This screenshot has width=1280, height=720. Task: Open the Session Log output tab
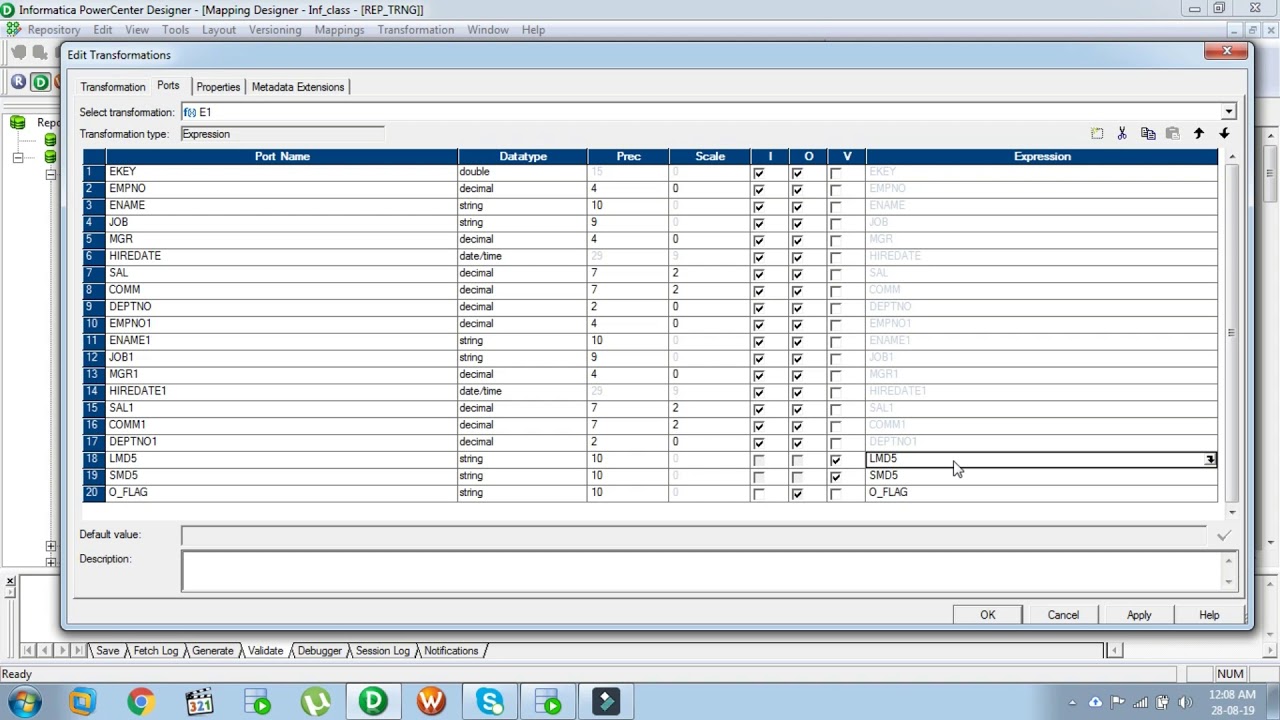coord(383,651)
